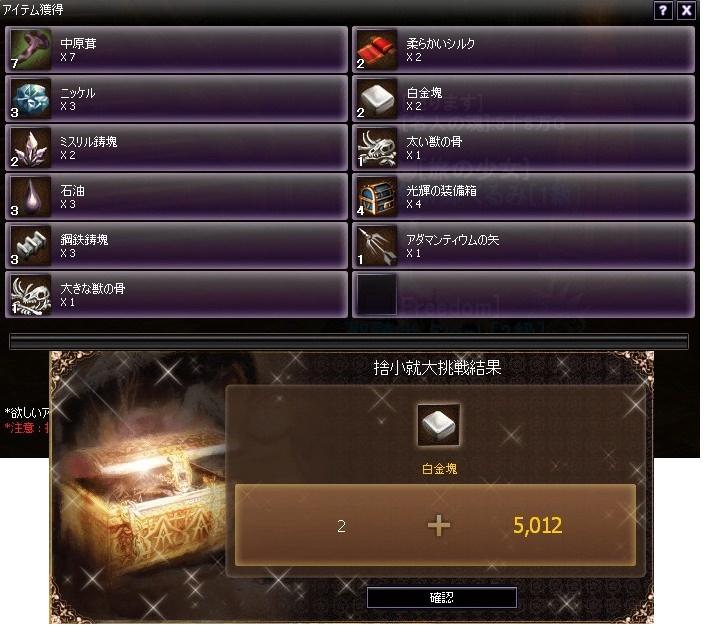
Task: Click the 白金塊 icon in item list
Action: point(377,98)
